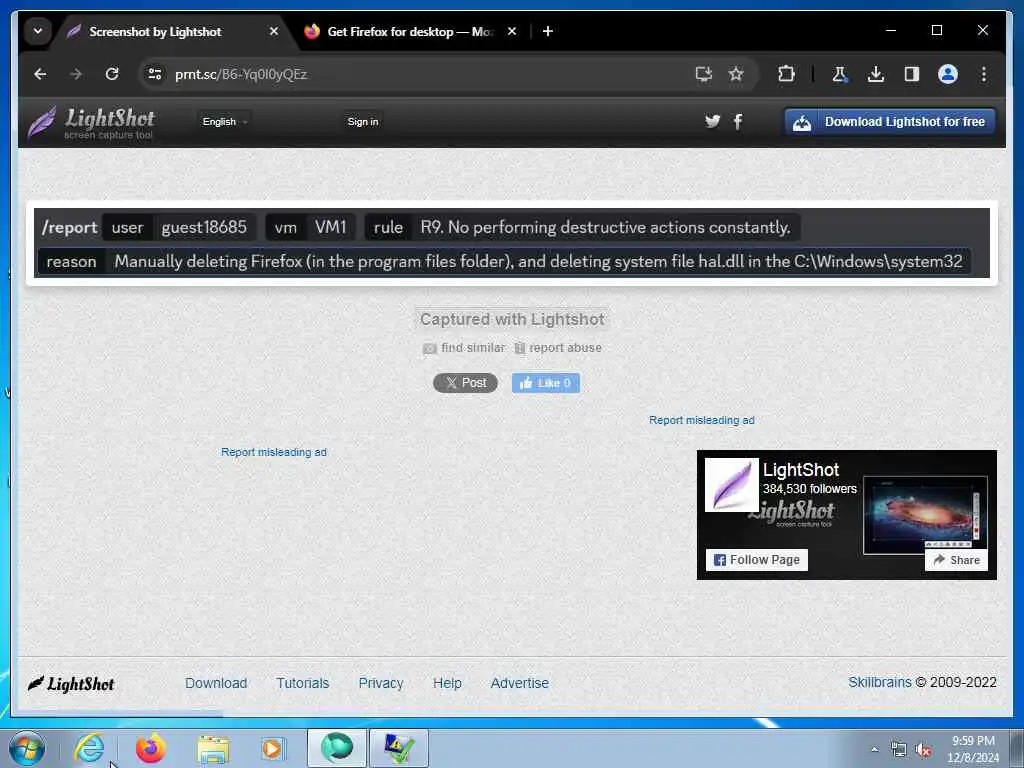This screenshot has width=1024, height=768.
Task: Launch Firefox from taskbar
Action: point(151,748)
